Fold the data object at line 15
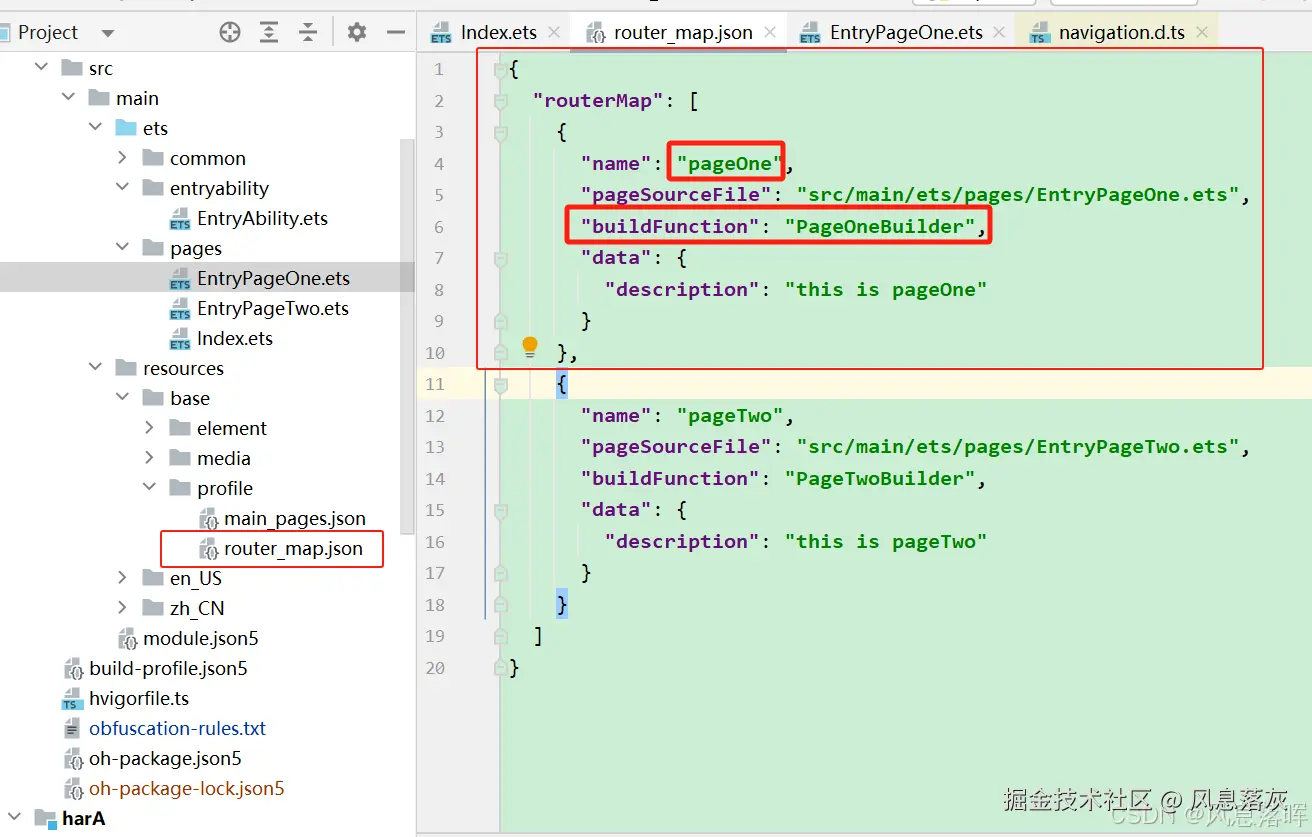 tap(501, 510)
